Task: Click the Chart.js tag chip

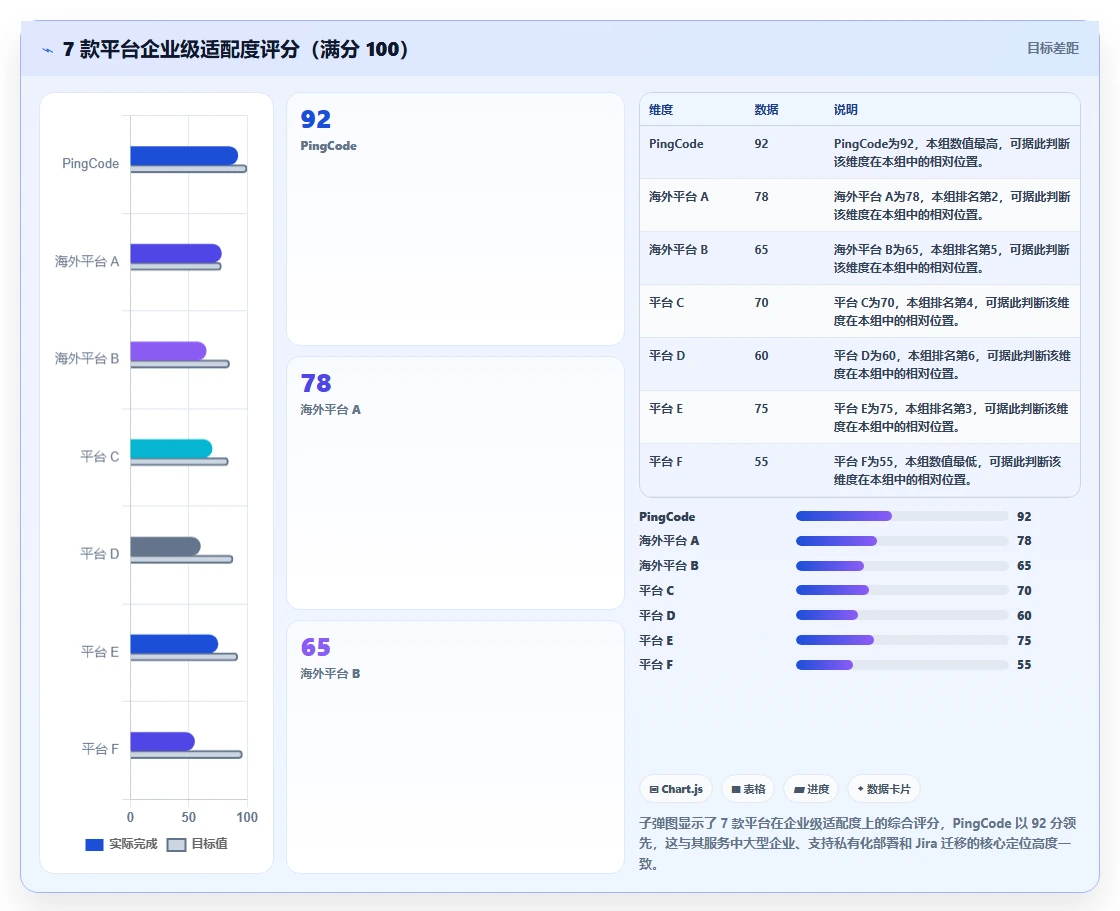Action: point(676,789)
